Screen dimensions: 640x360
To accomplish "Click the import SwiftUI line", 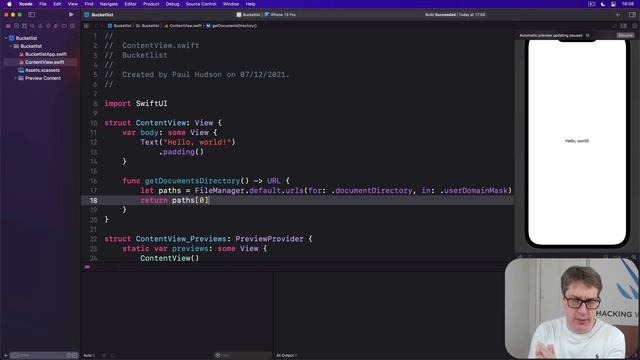I will click(136, 104).
